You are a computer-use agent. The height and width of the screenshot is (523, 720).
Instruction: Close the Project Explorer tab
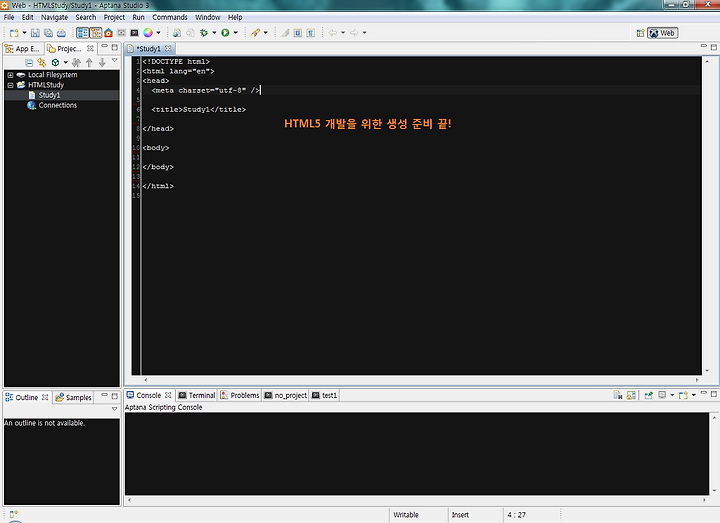pyautogui.click(x=90, y=48)
